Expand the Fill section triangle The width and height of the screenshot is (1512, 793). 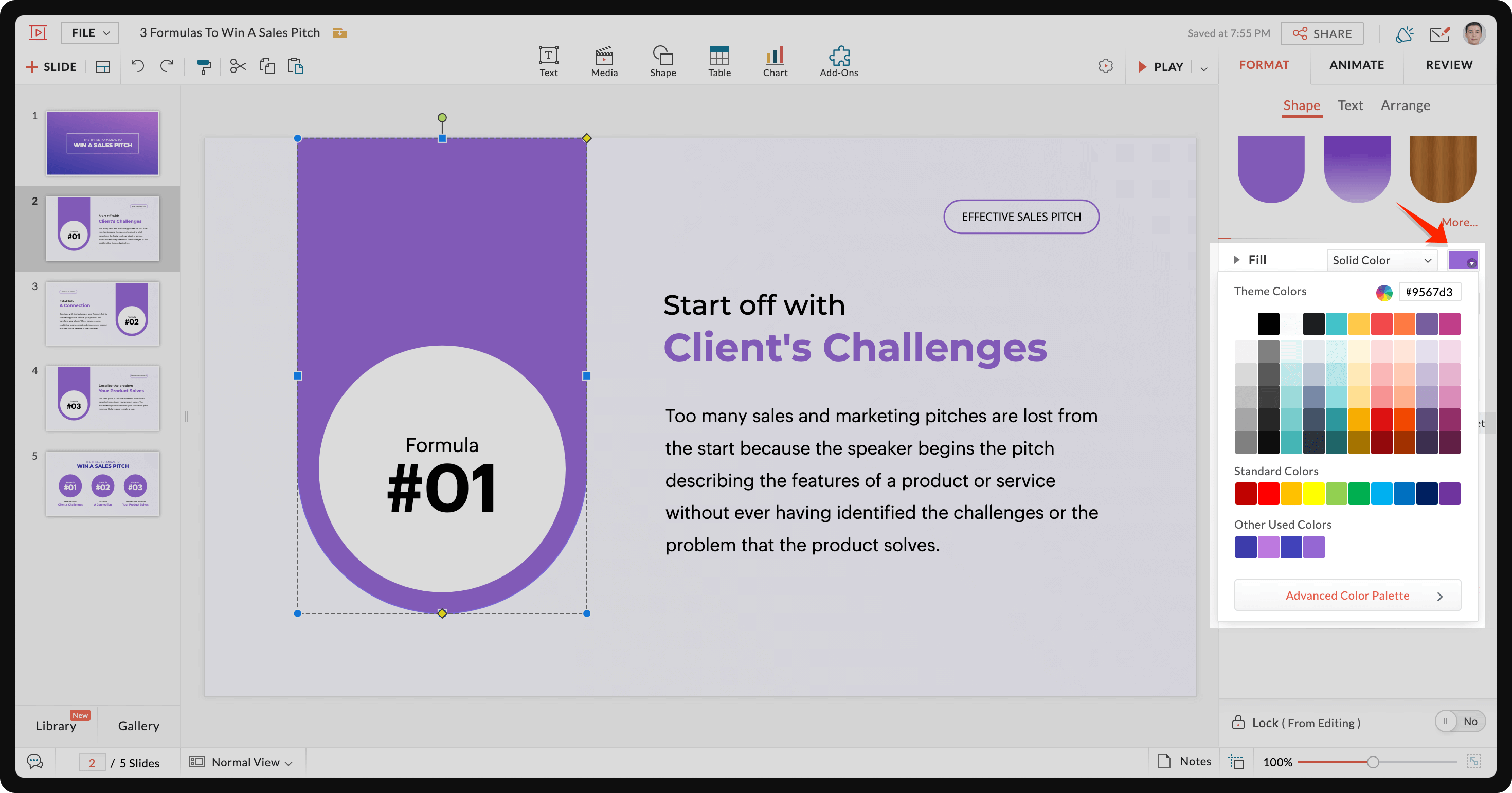tap(1236, 260)
